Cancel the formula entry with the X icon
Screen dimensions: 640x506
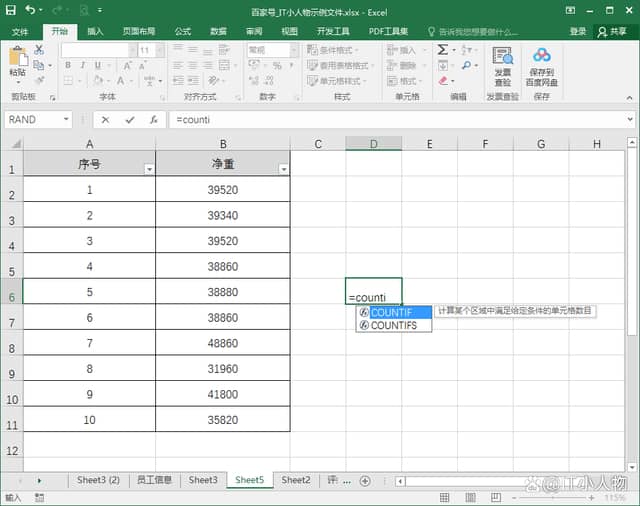tap(106, 119)
